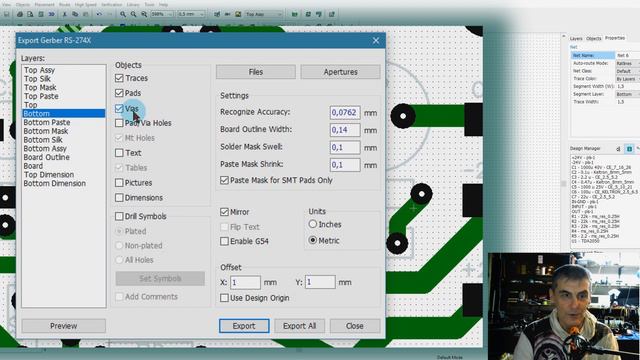640x360 pixels.
Task: Toggle Paste Mask for SMT Pads Only
Action: coord(224,180)
